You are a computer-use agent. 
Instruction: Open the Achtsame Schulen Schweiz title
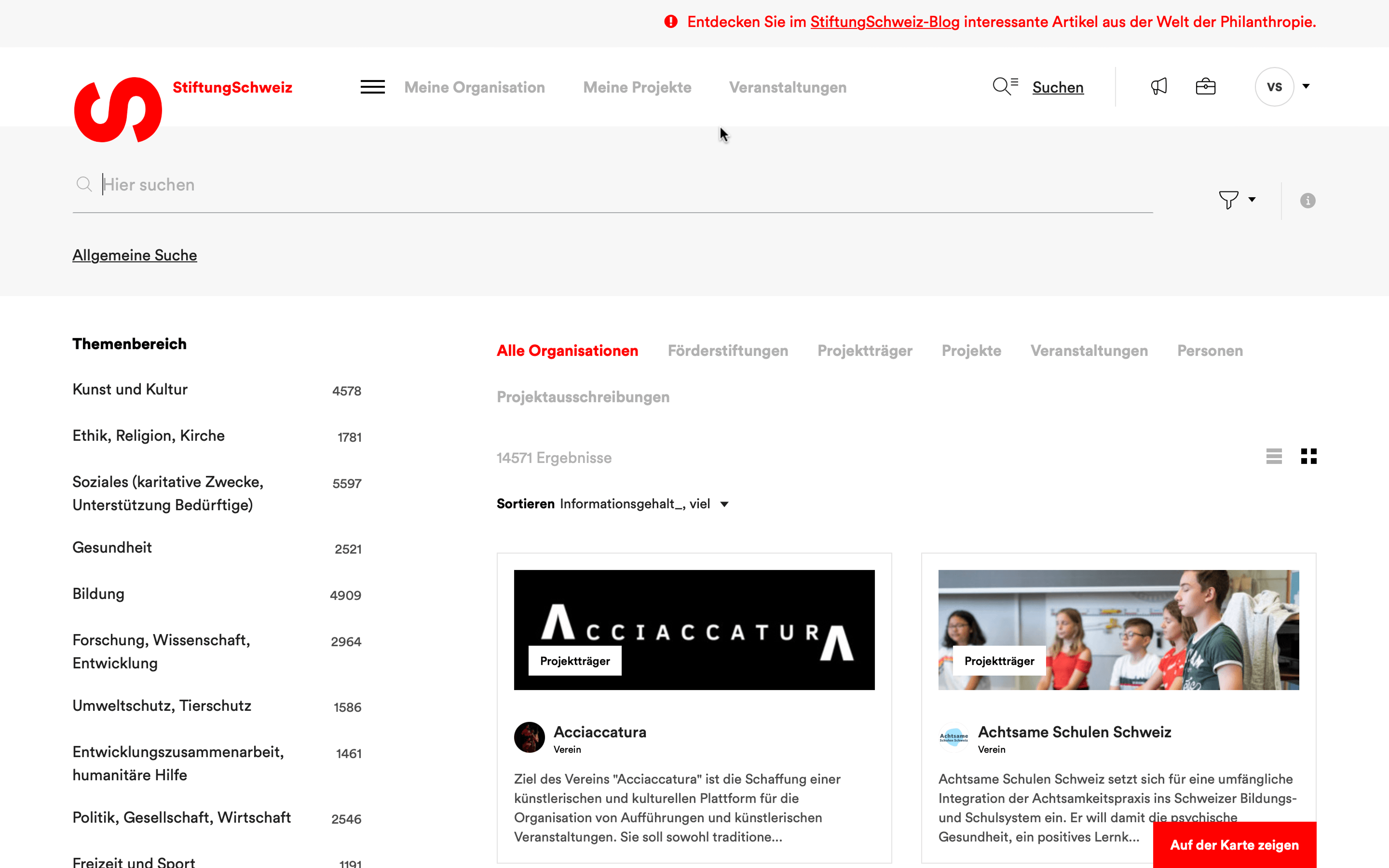tap(1075, 732)
